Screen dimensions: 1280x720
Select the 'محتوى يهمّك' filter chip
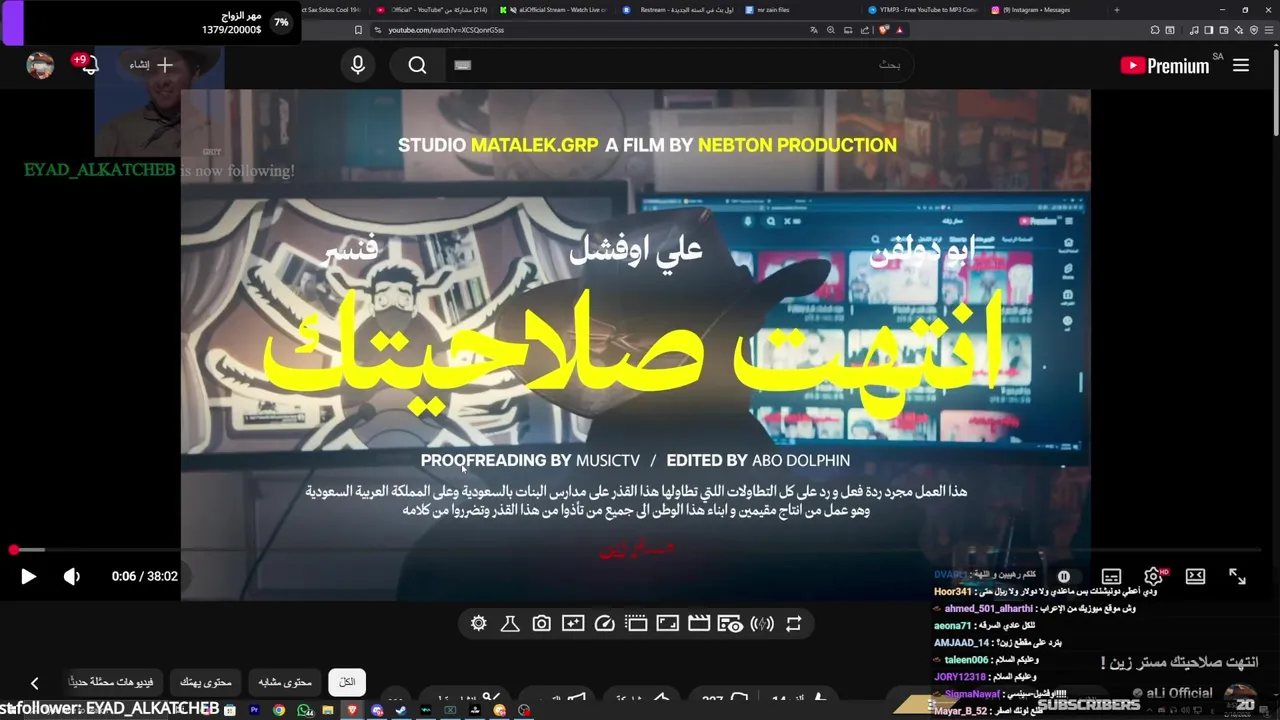[x=206, y=682]
